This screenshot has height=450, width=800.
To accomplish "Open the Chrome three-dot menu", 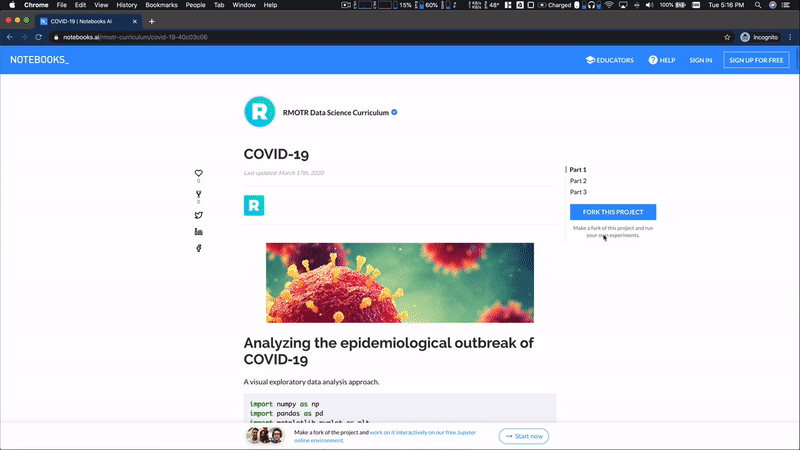I will pos(790,37).
